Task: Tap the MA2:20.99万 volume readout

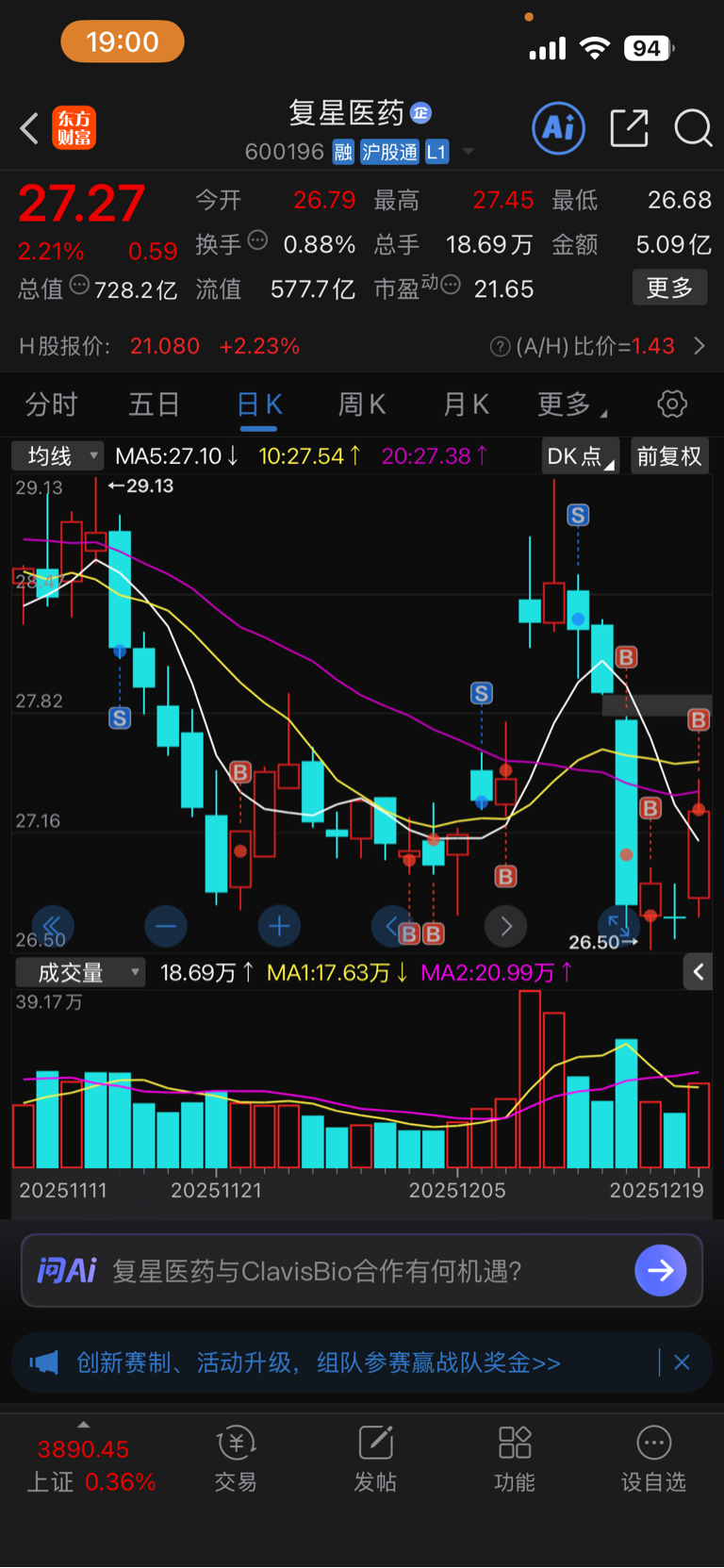Action: tap(496, 972)
